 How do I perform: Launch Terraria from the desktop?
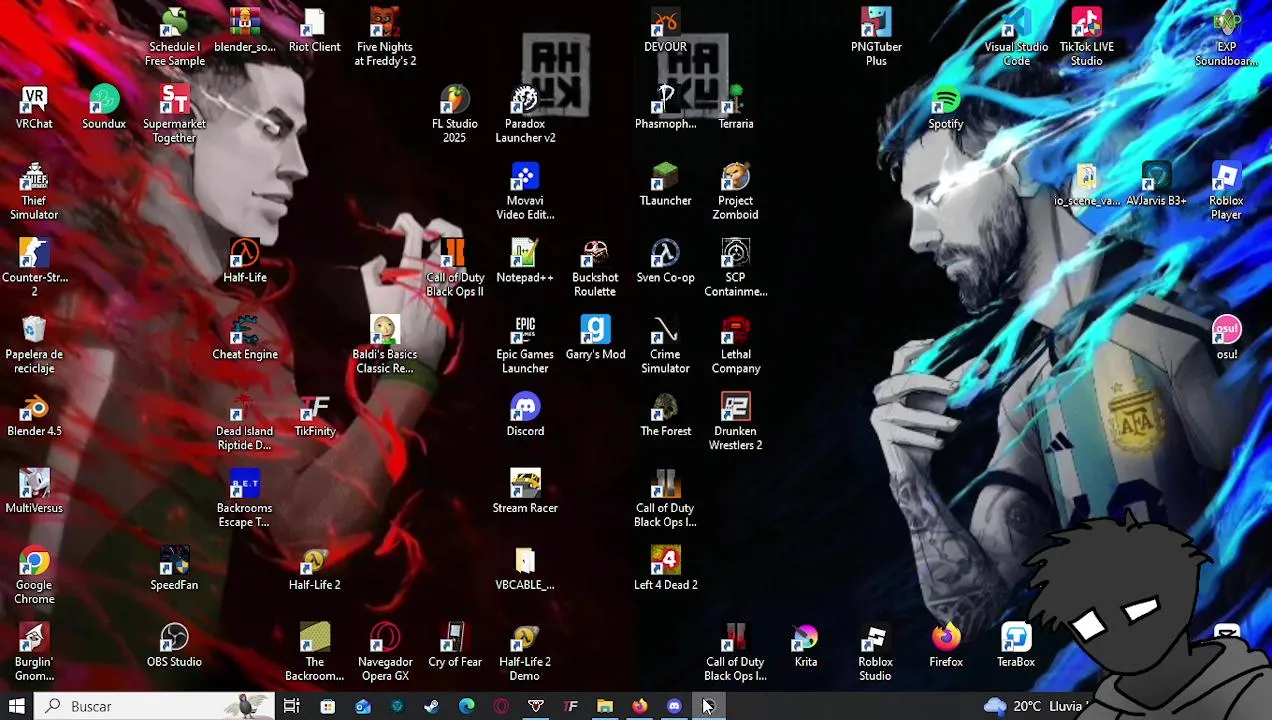[x=735, y=108]
